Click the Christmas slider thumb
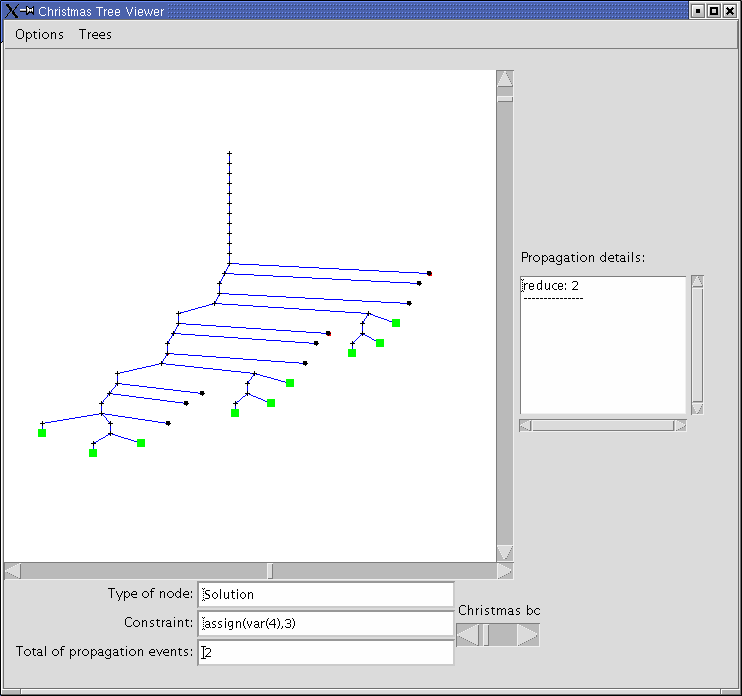The width and height of the screenshot is (742, 696). [487, 635]
